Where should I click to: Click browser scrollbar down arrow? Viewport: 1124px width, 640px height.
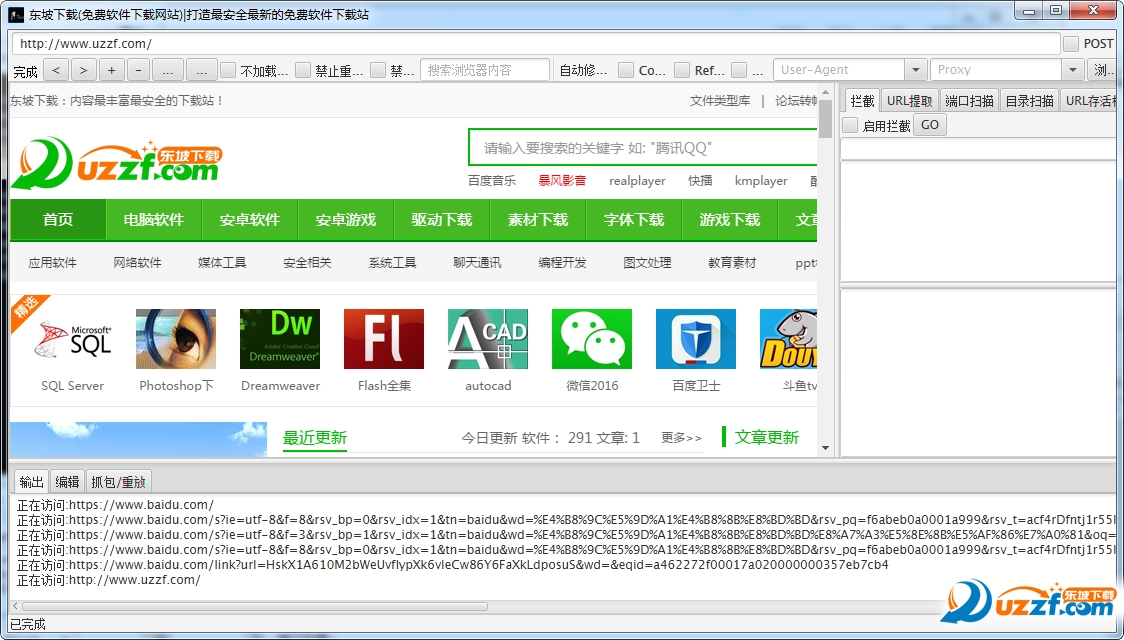coord(825,448)
